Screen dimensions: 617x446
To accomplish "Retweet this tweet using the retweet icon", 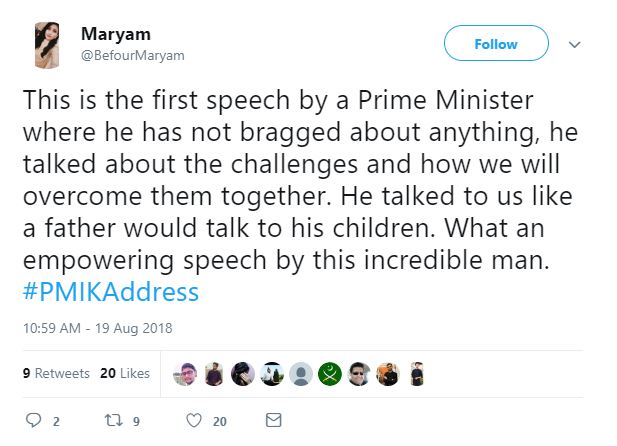I will (113, 421).
